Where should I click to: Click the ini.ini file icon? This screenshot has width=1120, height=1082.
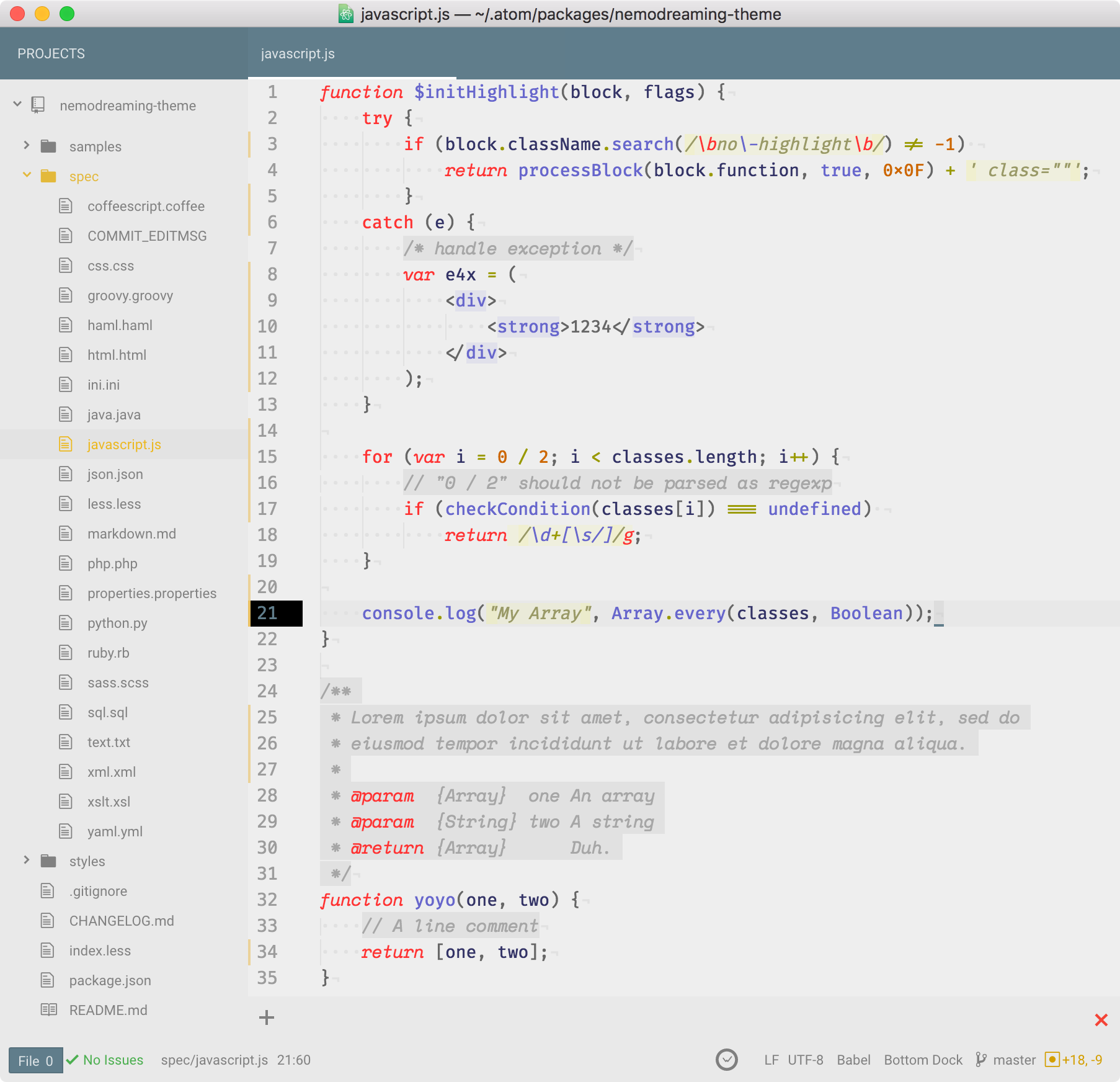[66, 384]
